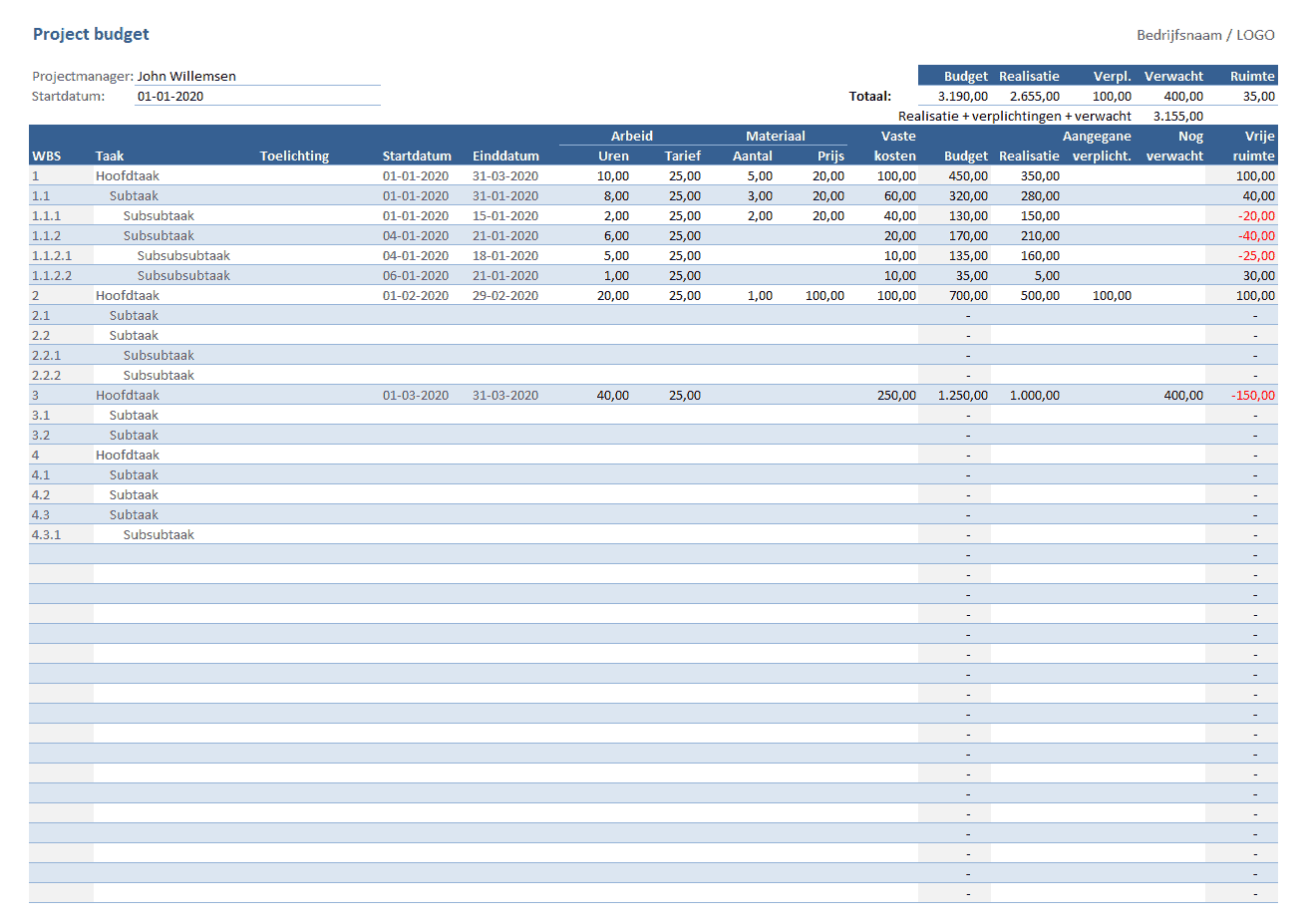Click the Project budget title
The width and height of the screenshot is (1307, 924).
[x=91, y=34]
